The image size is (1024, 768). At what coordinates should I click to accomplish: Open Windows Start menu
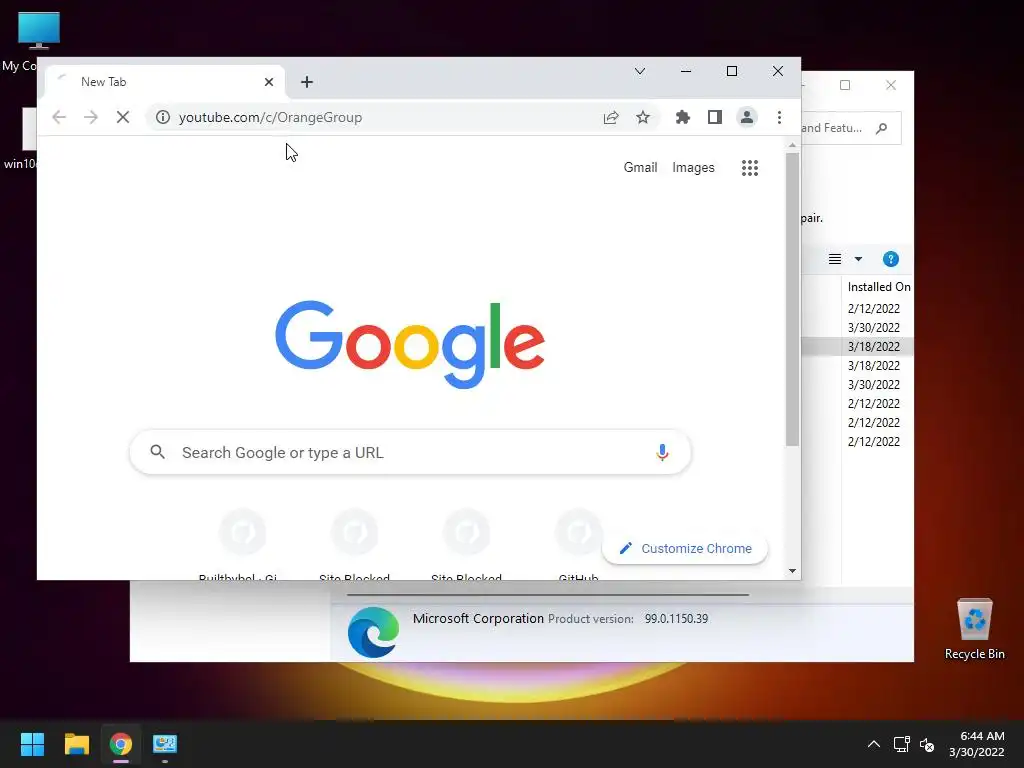(32, 744)
